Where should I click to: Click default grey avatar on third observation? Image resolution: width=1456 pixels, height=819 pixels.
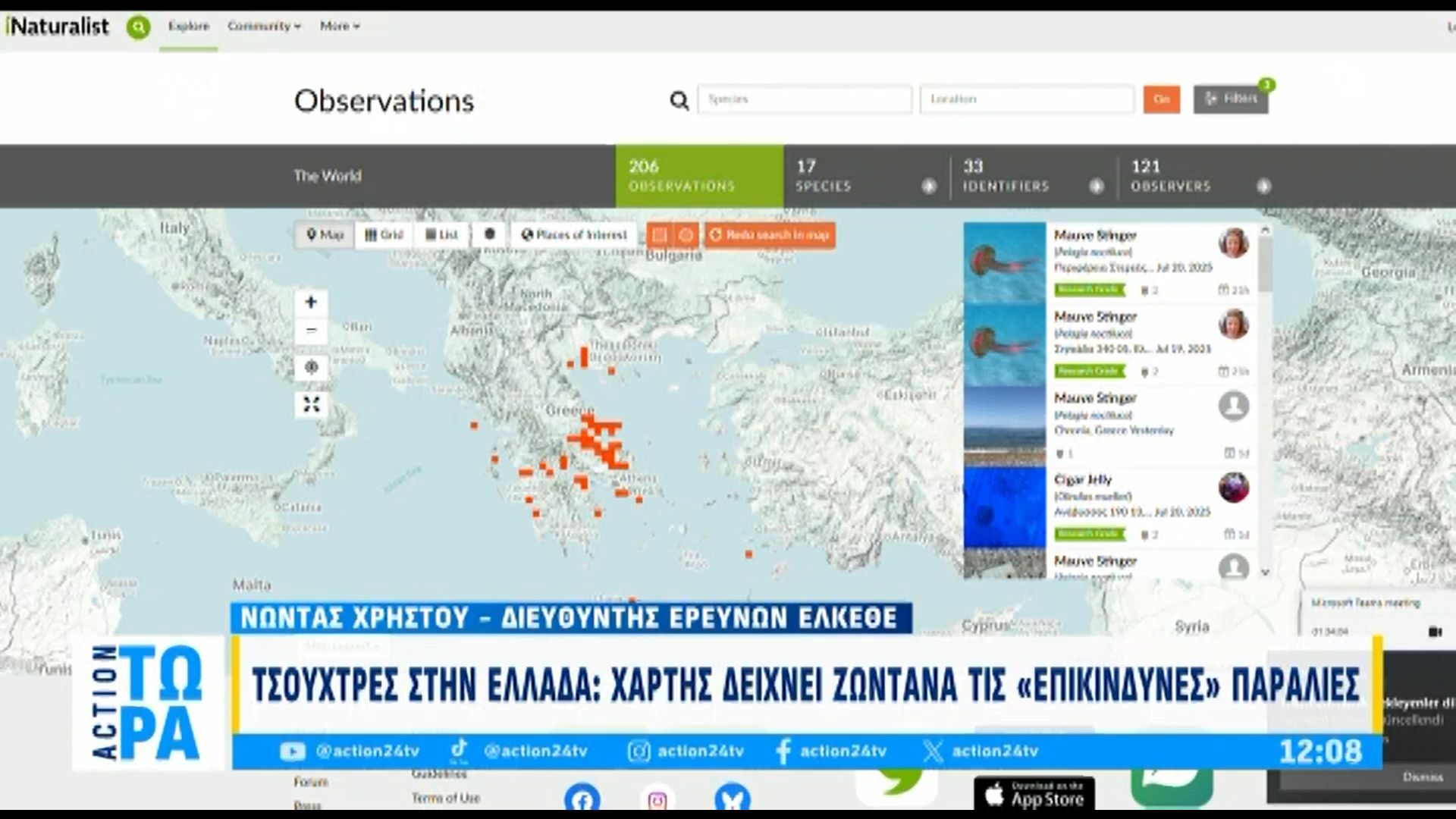click(x=1234, y=406)
